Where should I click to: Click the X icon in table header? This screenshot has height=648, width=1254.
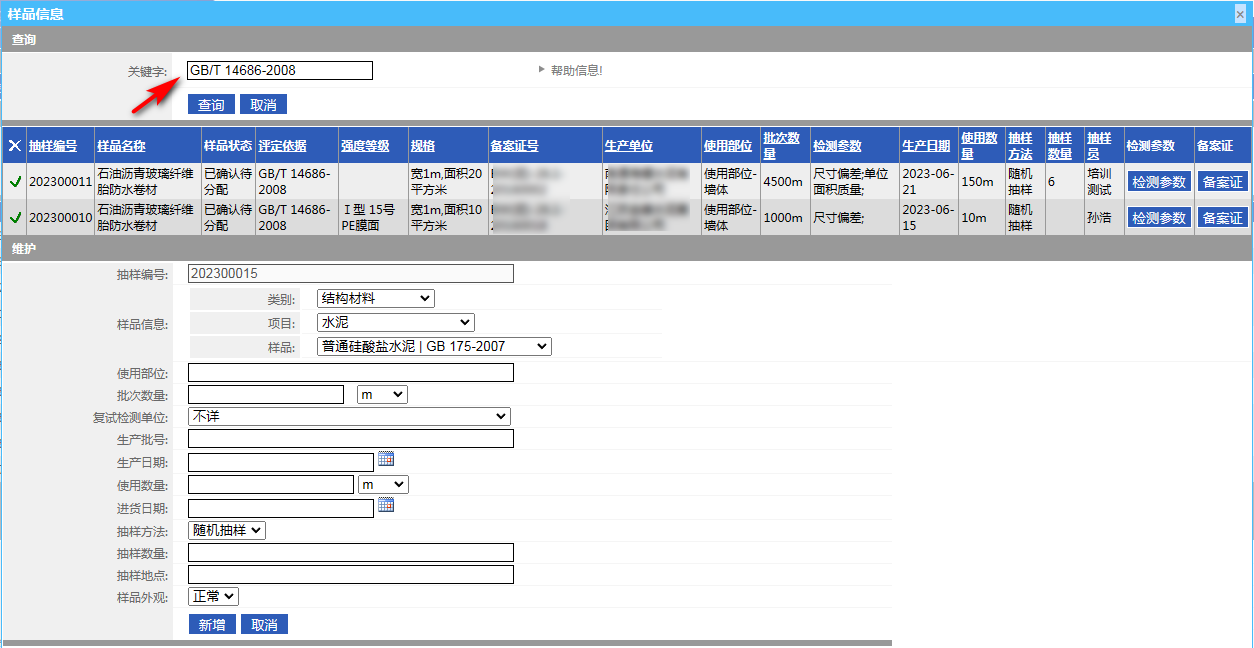click(15, 146)
